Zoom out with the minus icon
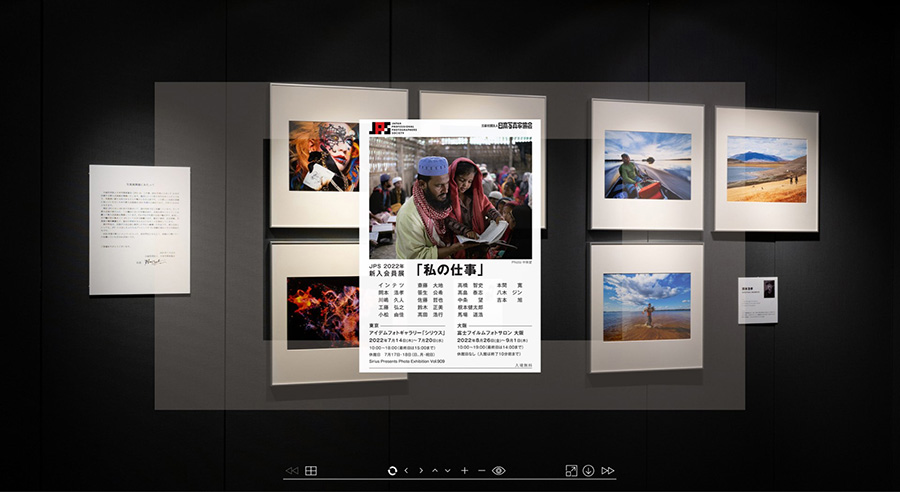Viewport: 900px width, 492px height. (x=481, y=470)
